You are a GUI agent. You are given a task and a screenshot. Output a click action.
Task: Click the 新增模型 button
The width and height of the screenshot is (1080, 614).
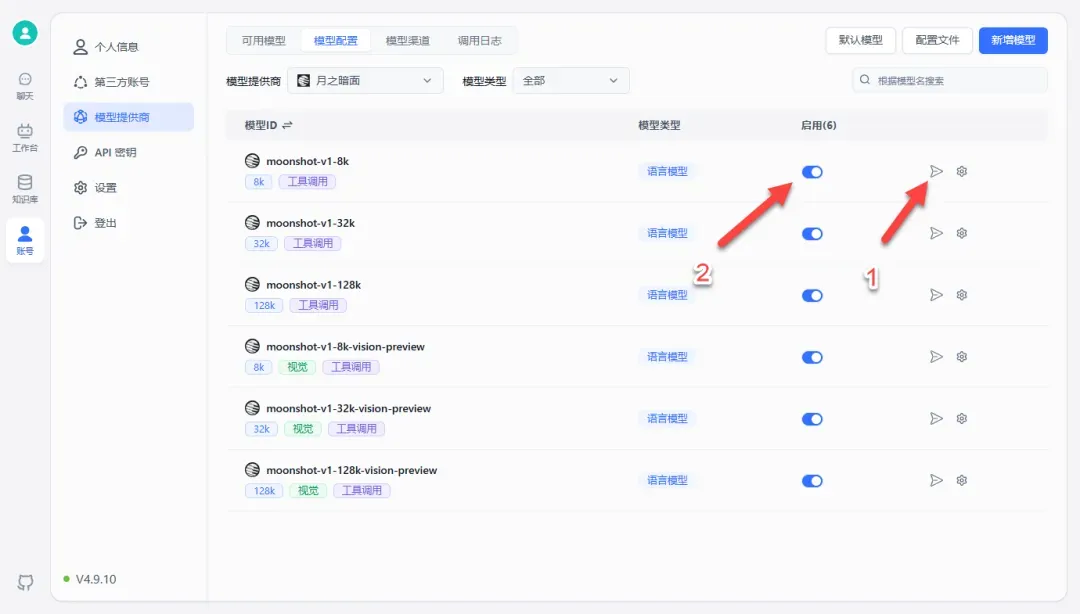(x=1013, y=40)
